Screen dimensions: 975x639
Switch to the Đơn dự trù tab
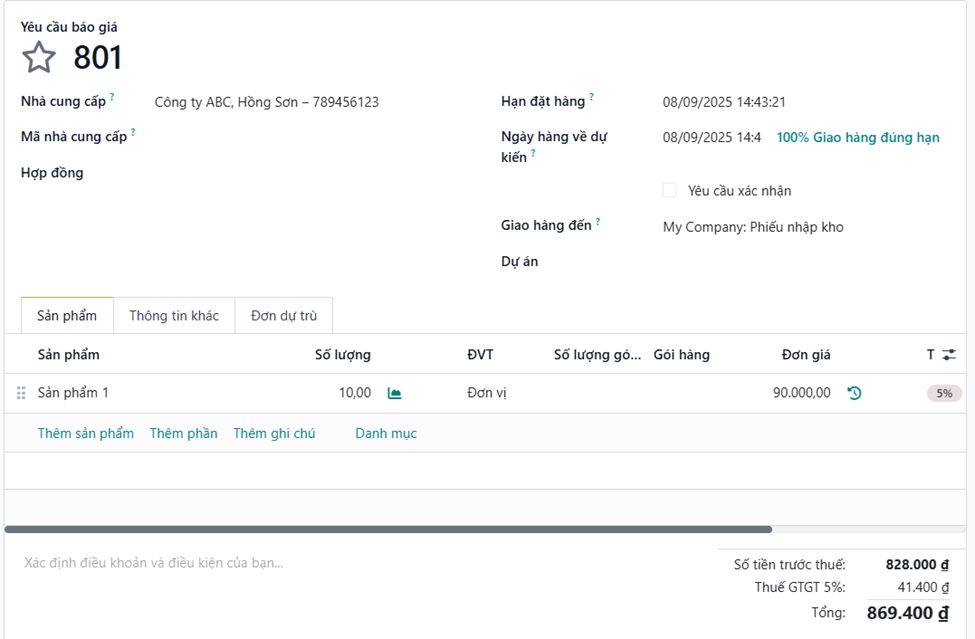(284, 316)
